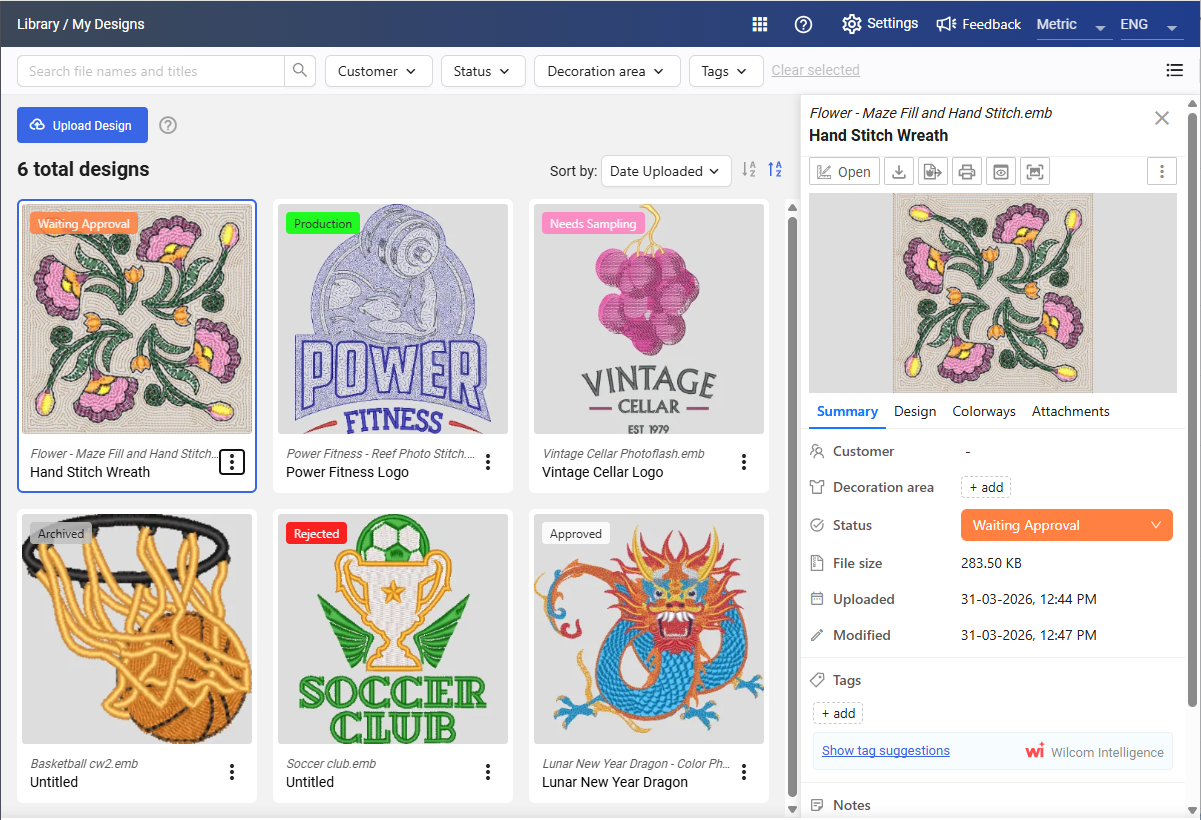Open the Sort by Date Uploaded dropdown

[664, 171]
